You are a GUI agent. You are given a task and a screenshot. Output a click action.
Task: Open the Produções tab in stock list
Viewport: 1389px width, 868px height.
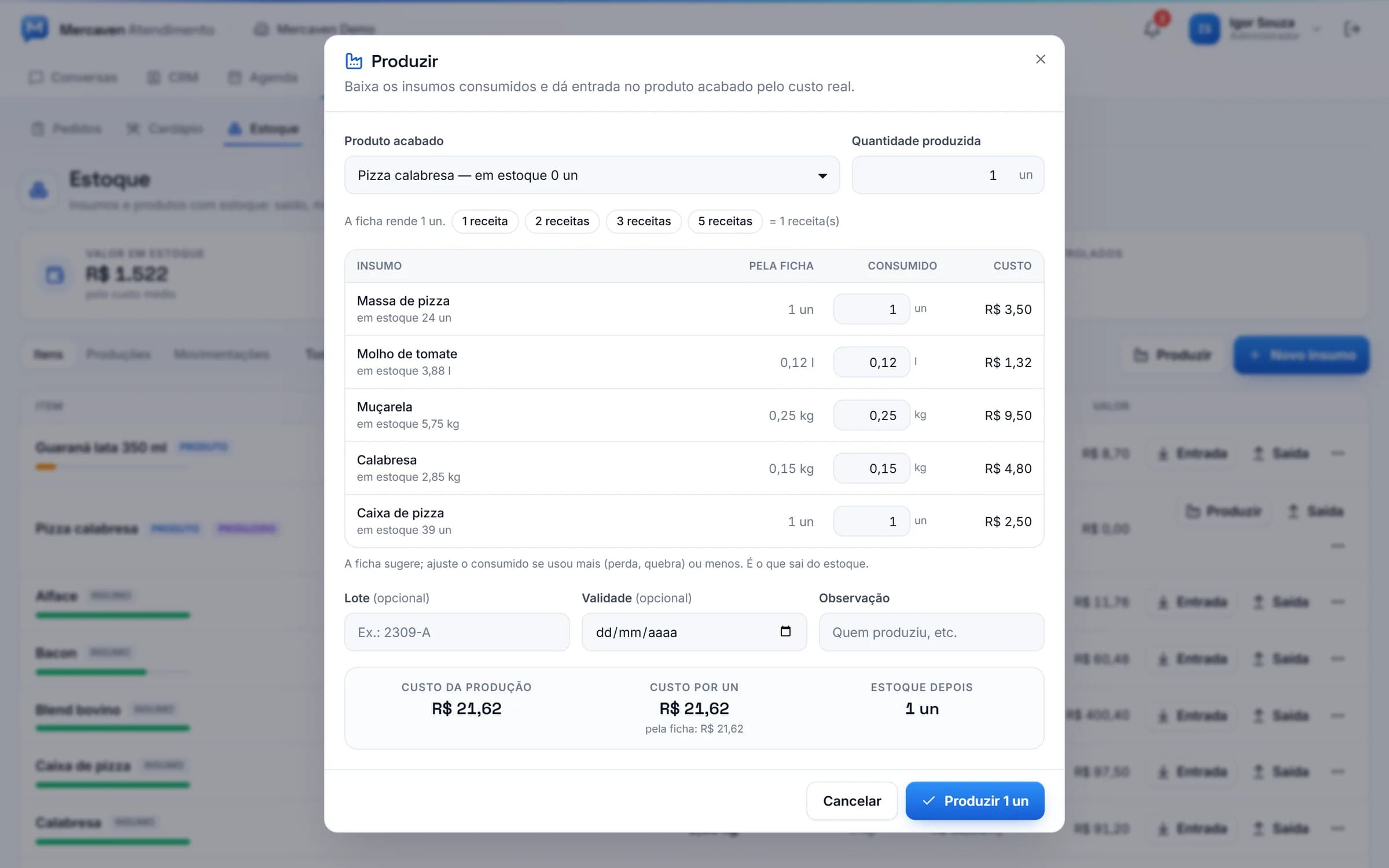pyautogui.click(x=118, y=354)
